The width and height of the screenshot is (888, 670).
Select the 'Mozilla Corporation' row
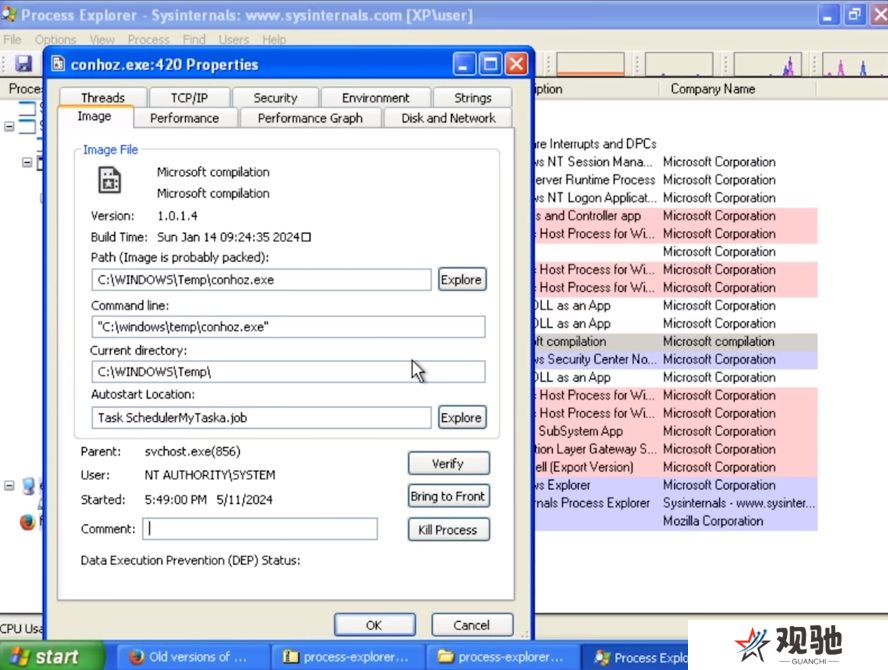[x=676, y=521]
